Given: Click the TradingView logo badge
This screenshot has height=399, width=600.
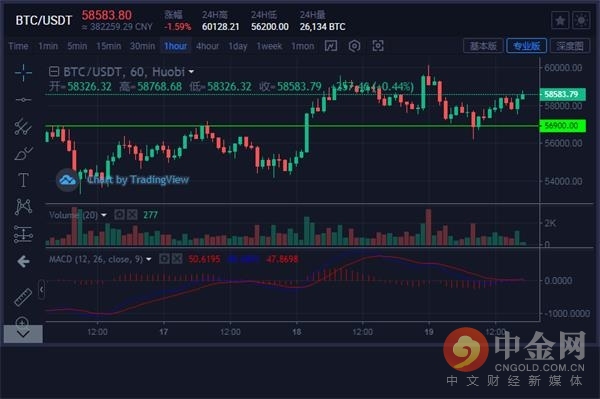Looking at the screenshot, I should click(67, 180).
